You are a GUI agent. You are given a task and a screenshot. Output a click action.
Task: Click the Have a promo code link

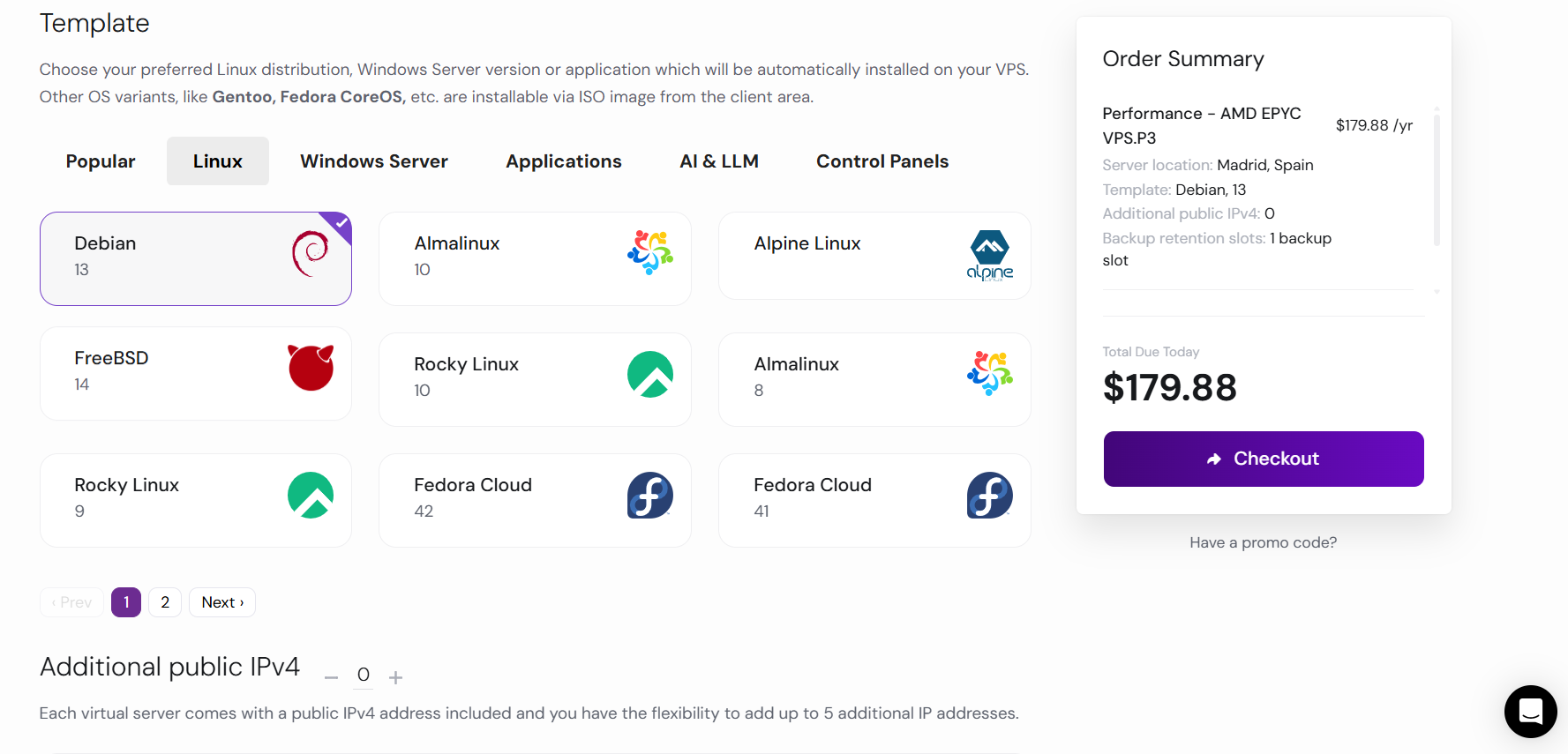1263,542
